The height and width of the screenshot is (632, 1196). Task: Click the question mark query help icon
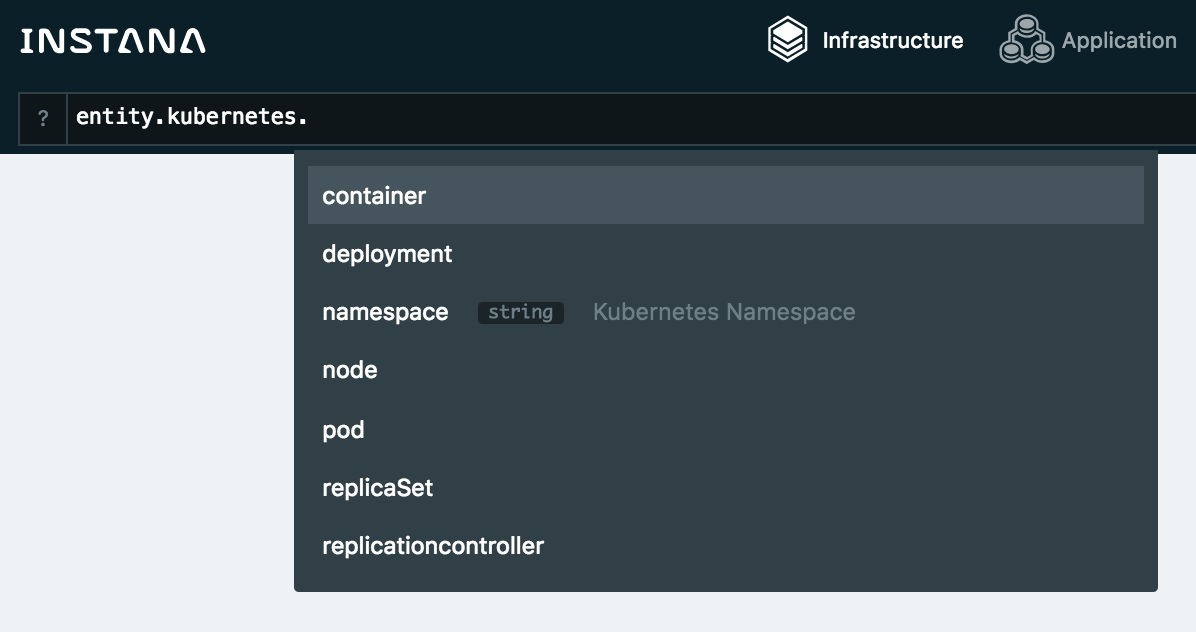tap(43, 118)
